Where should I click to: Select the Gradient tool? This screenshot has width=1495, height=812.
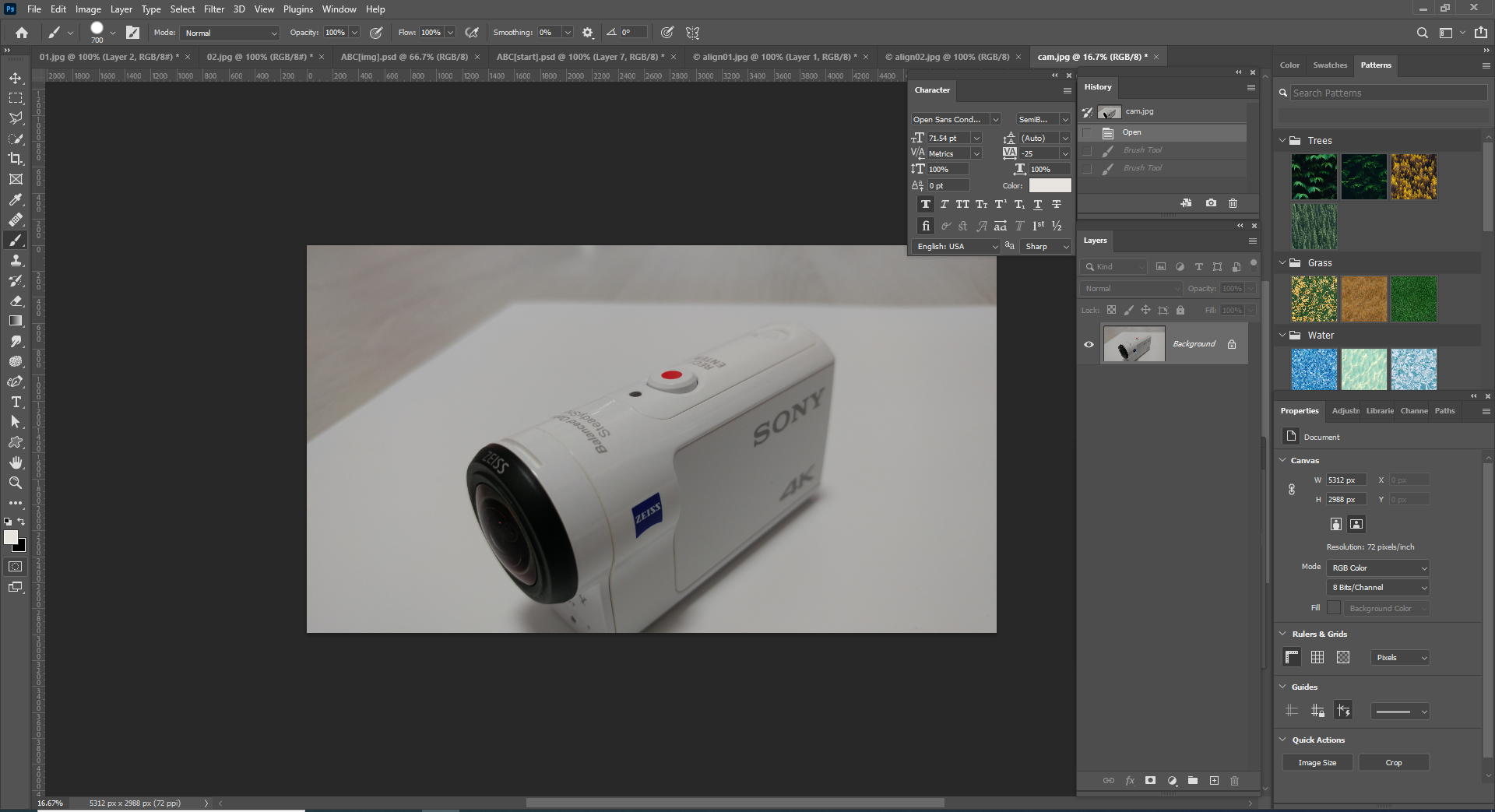16,321
